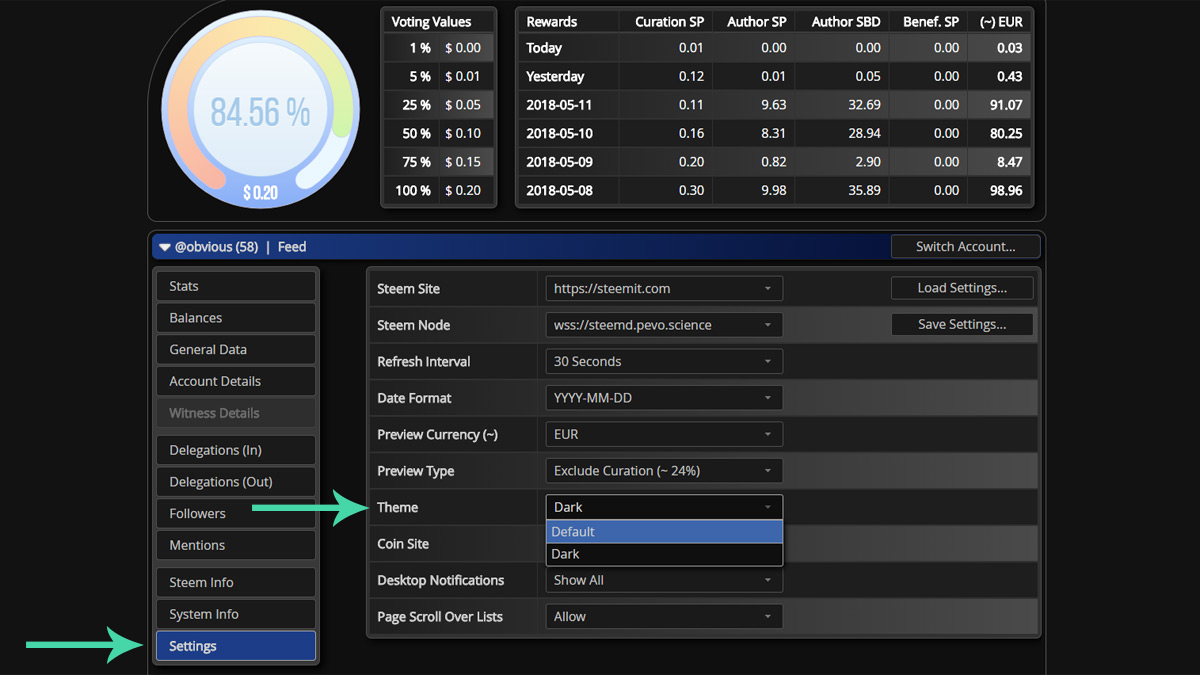Select the 'Yesterday' row label in Rewards

[555, 76]
